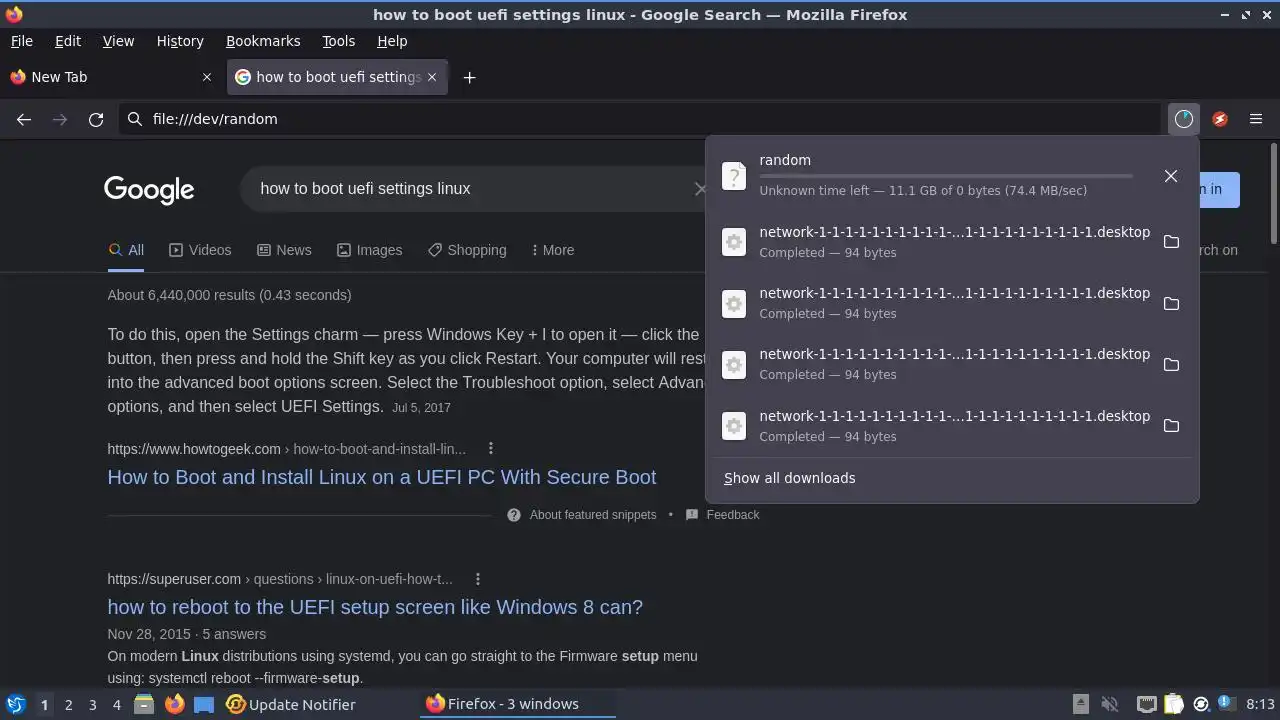Open 'How to Boot and Install Linux' link
The image size is (1280, 720).
tap(382, 477)
